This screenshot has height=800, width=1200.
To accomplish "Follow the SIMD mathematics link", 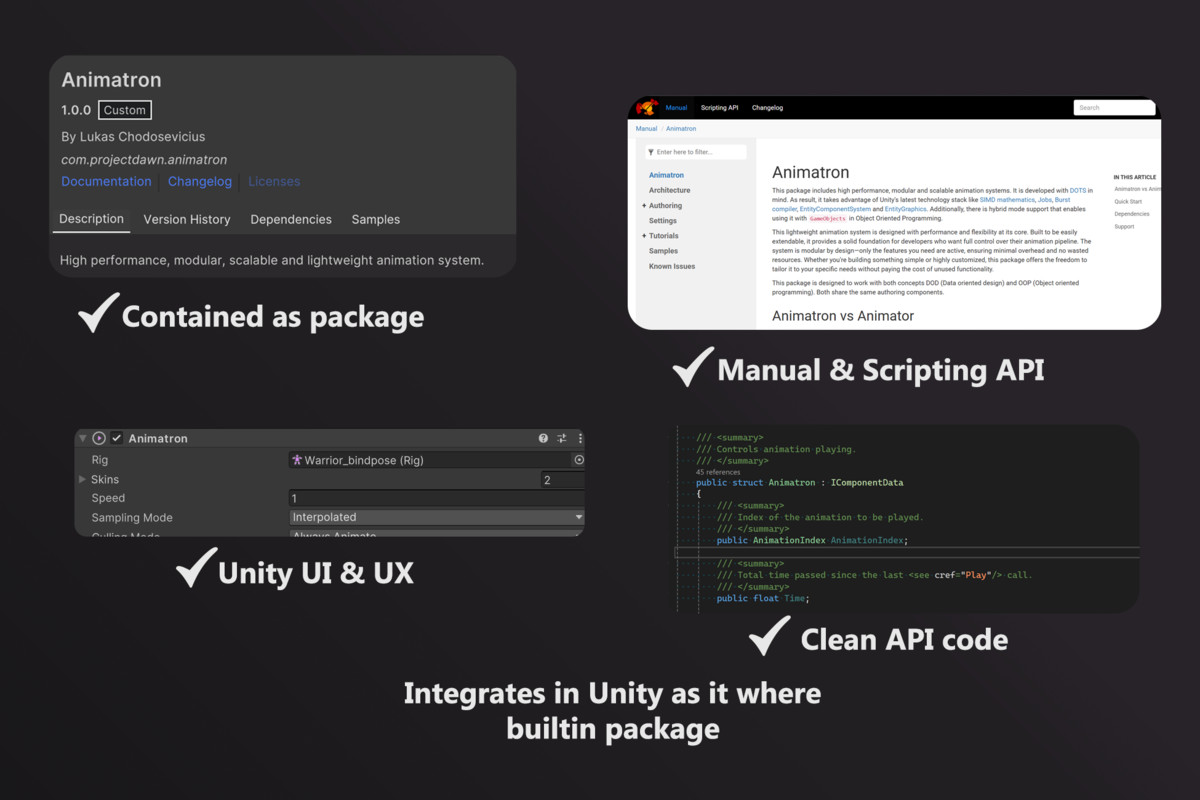I will pos(1007,200).
